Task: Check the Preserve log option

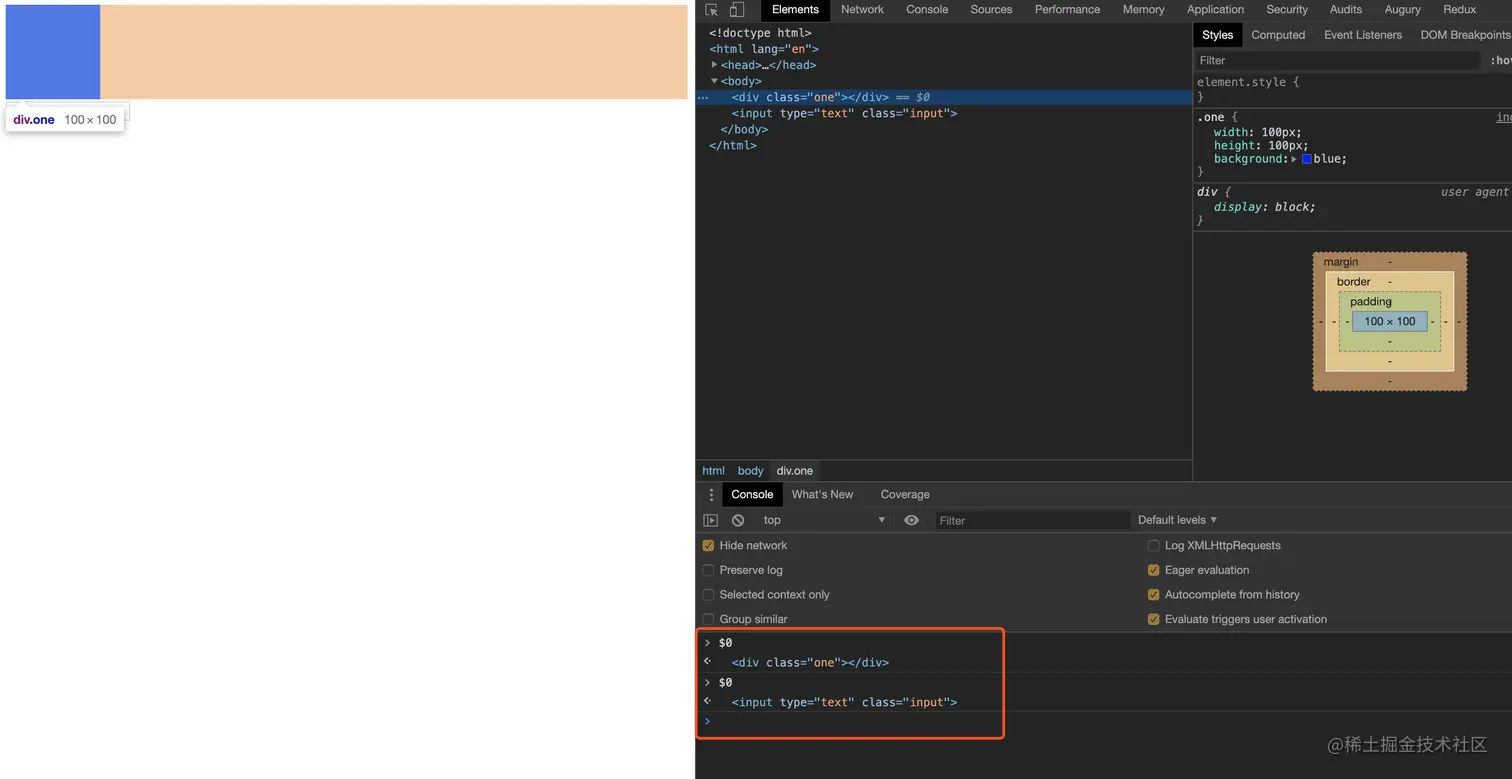Action: tap(708, 570)
